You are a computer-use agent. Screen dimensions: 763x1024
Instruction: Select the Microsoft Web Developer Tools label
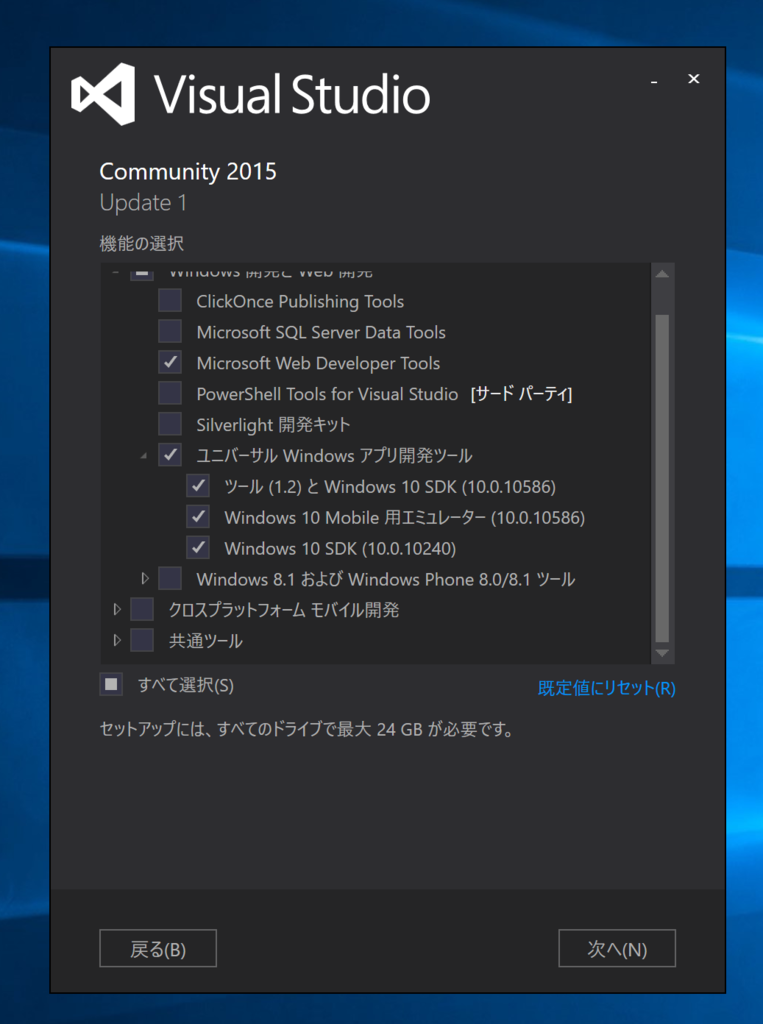click(318, 363)
